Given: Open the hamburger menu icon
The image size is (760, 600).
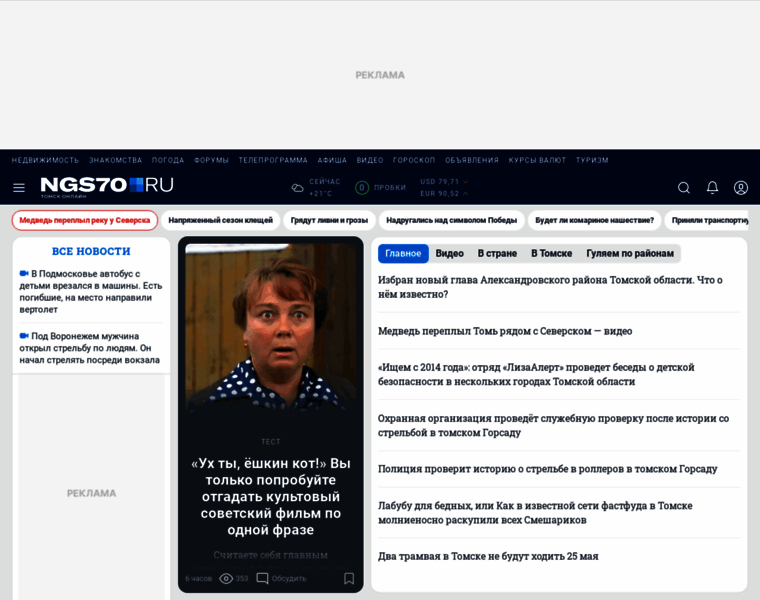Looking at the screenshot, I should coord(19,188).
